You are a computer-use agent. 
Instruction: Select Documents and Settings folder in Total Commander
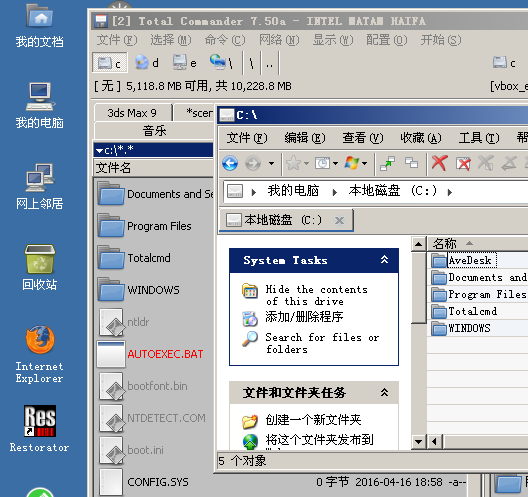[x=155, y=194]
